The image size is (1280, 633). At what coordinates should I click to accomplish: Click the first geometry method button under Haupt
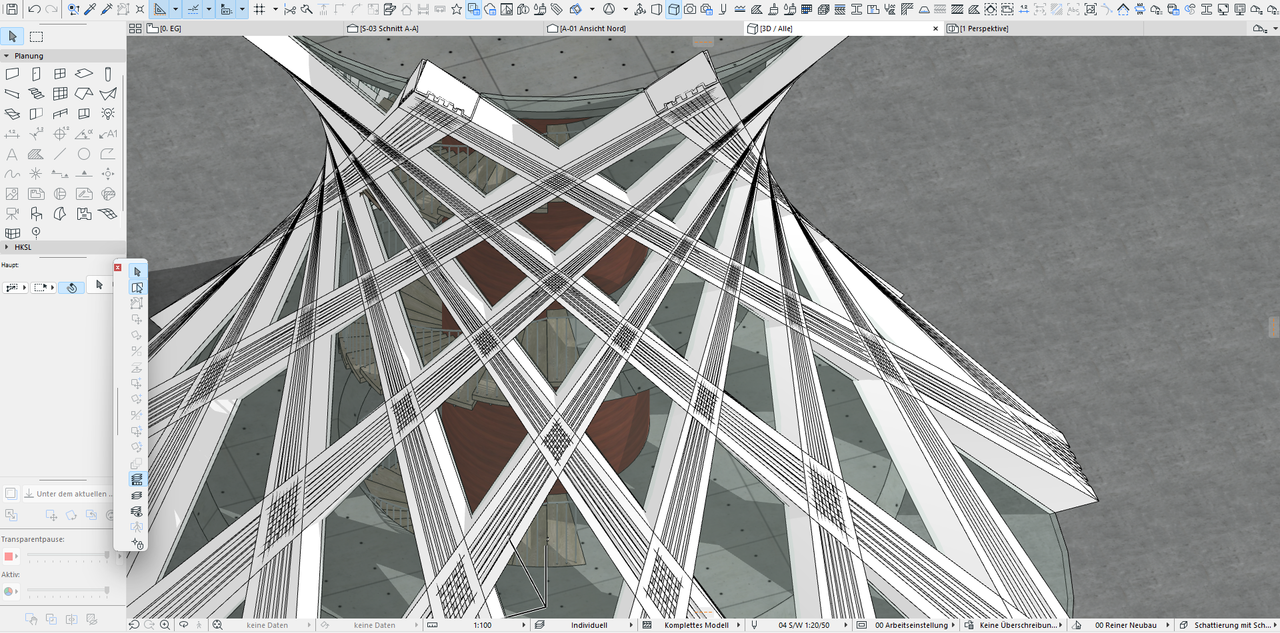point(15,287)
